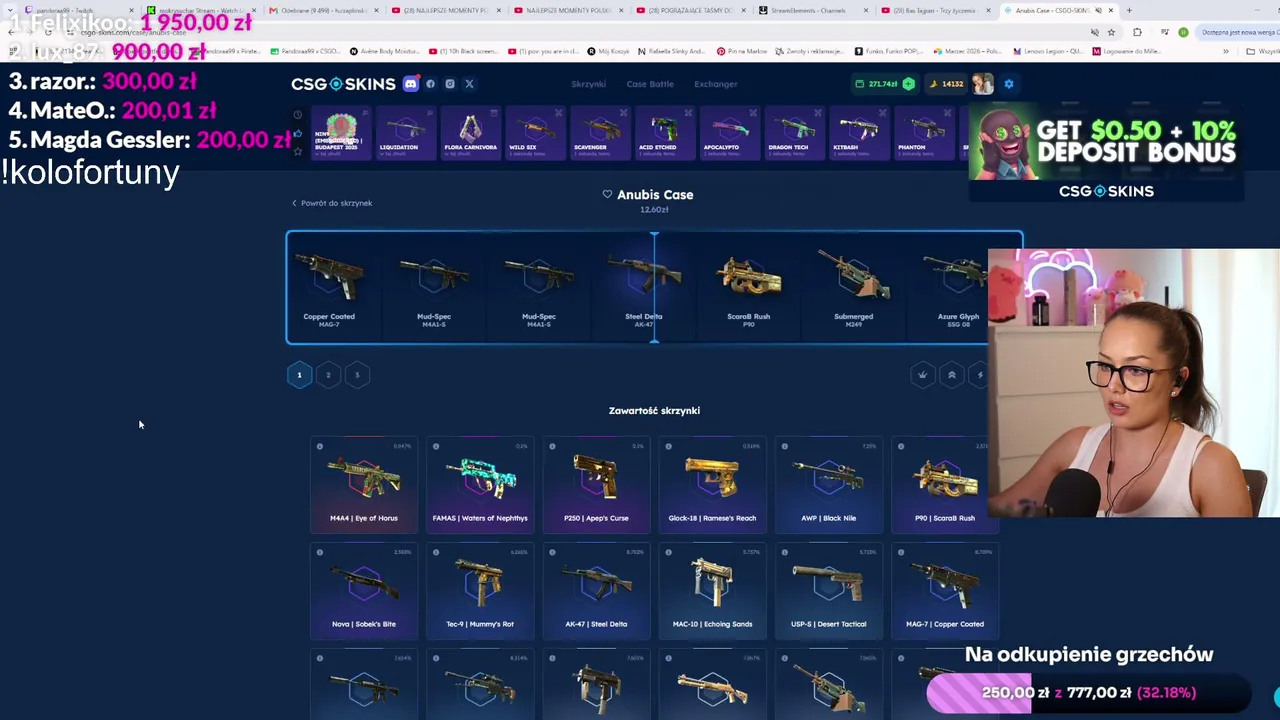Click the CSGO SKINS logo
1280x720 pixels.
pyautogui.click(x=343, y=84)
